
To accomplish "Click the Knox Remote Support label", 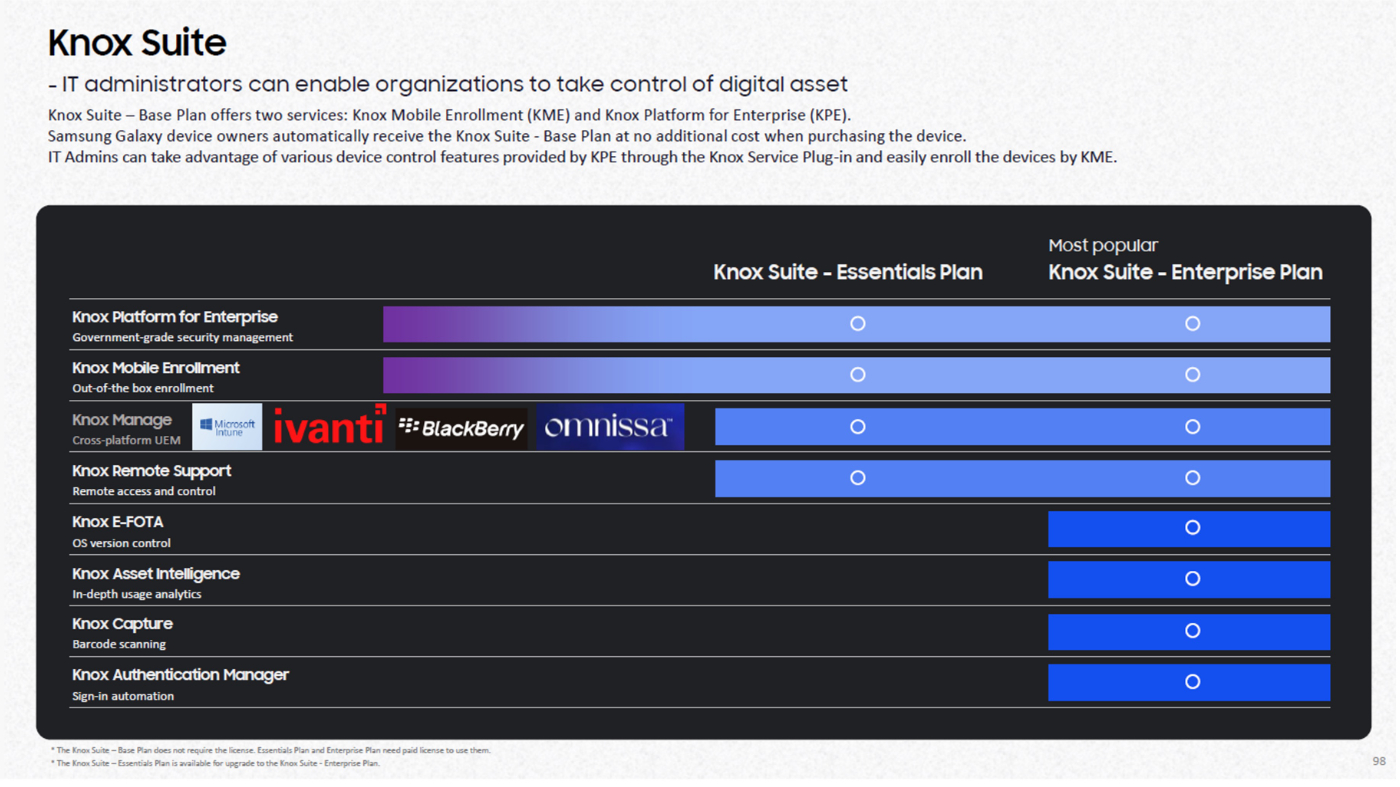I will (x=151, y=471).
